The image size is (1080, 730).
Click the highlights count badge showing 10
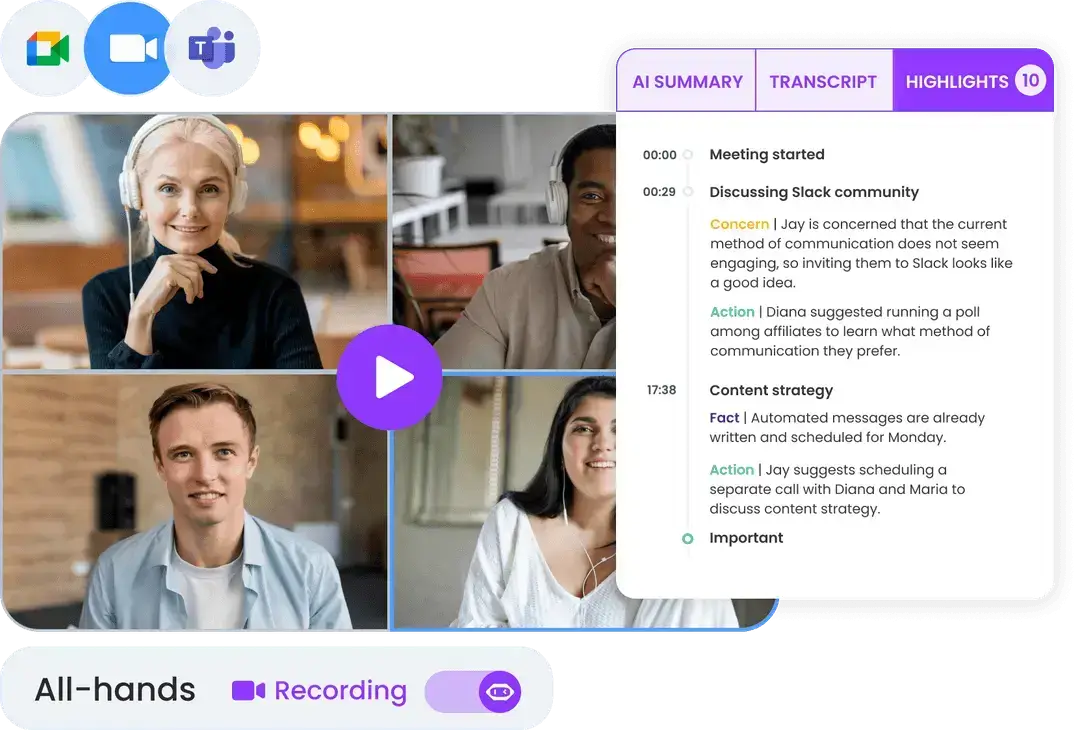1030,81
